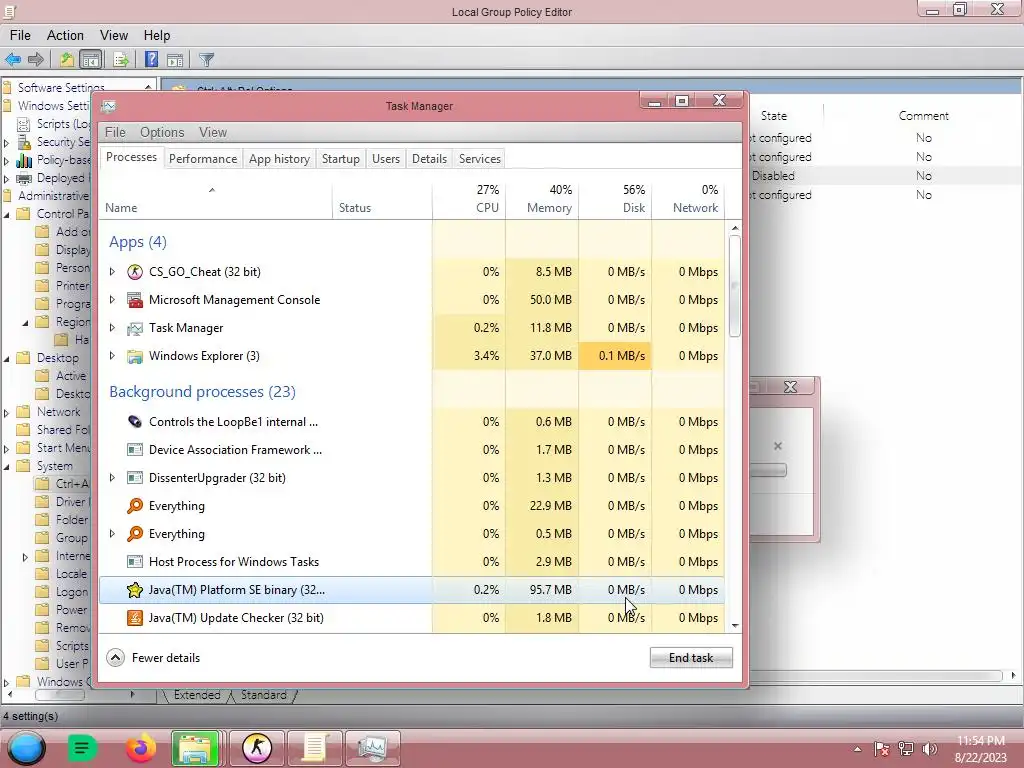Click Host Process for Windows Tasks row
This screenshot has width=1024, height=768.
(x=411, y=562)
